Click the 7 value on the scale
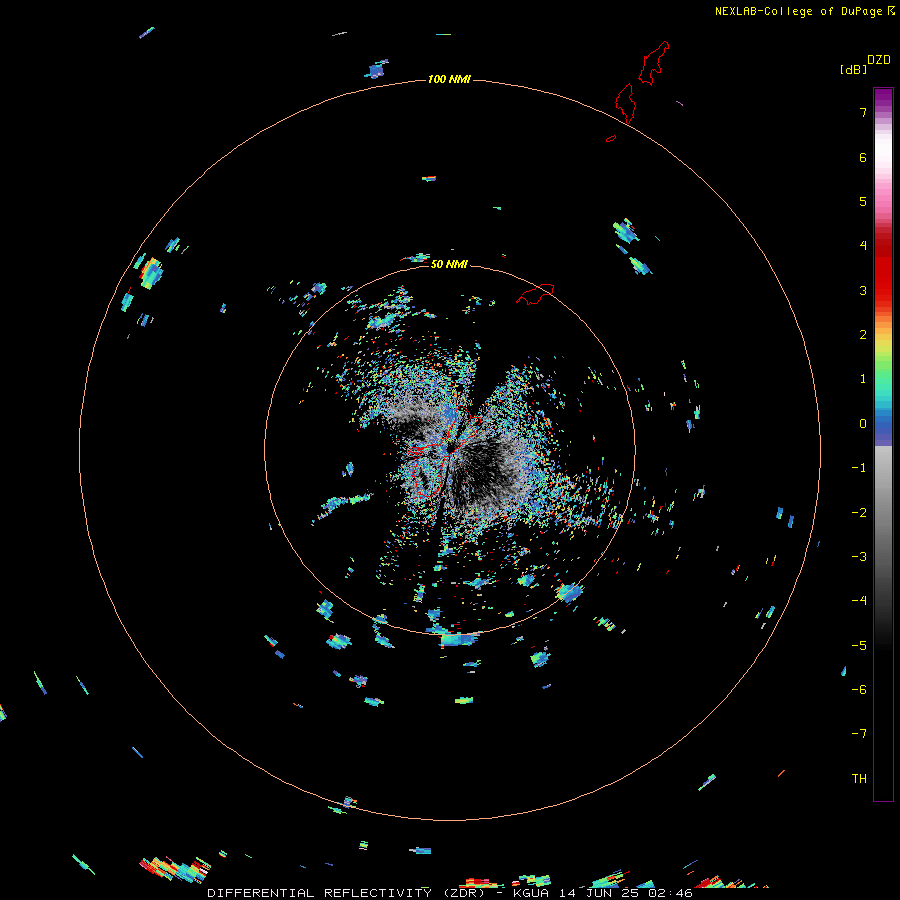This screenshot has width=900, height=900. tap(863, 112)
